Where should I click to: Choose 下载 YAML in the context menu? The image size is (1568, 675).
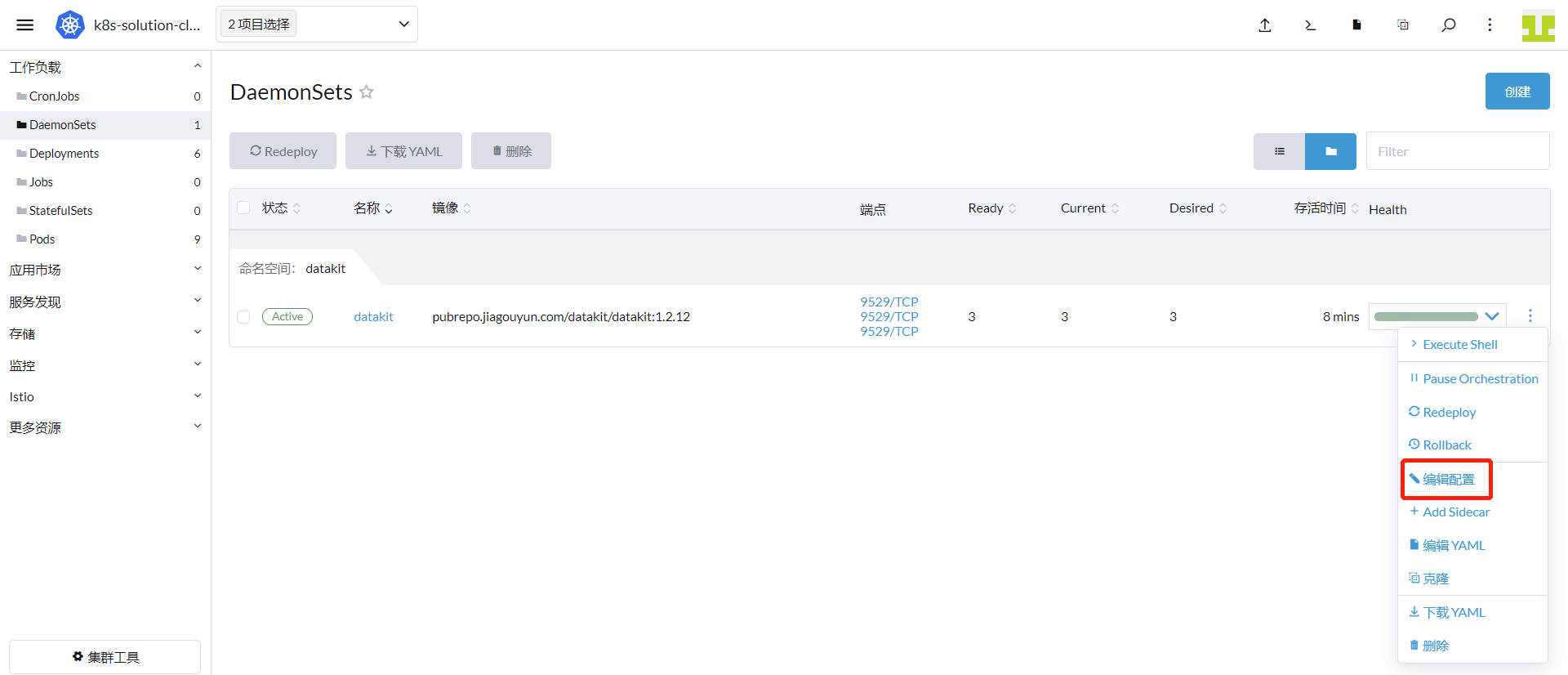tap(1472, 612)
